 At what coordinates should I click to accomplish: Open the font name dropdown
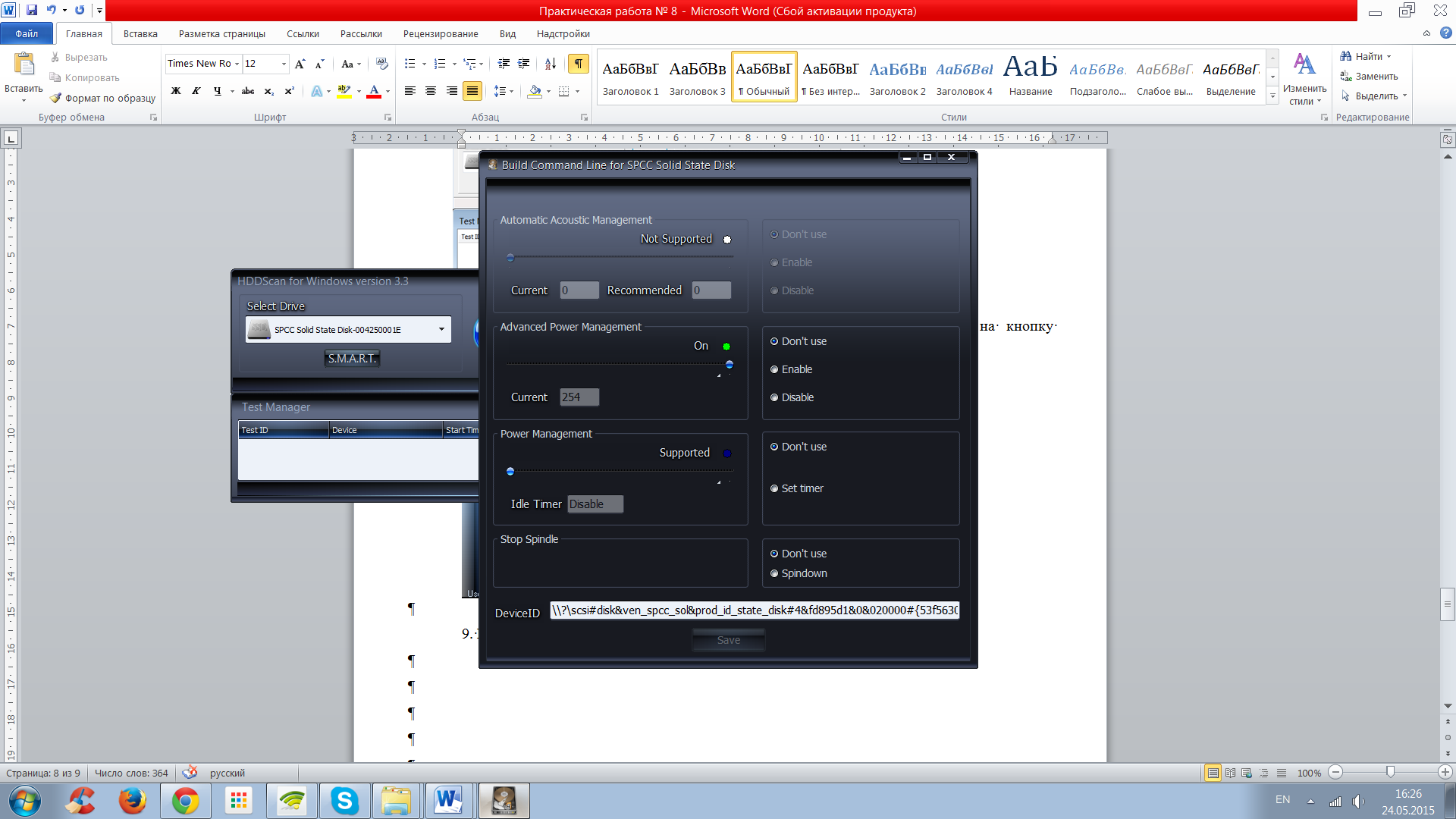237,64
